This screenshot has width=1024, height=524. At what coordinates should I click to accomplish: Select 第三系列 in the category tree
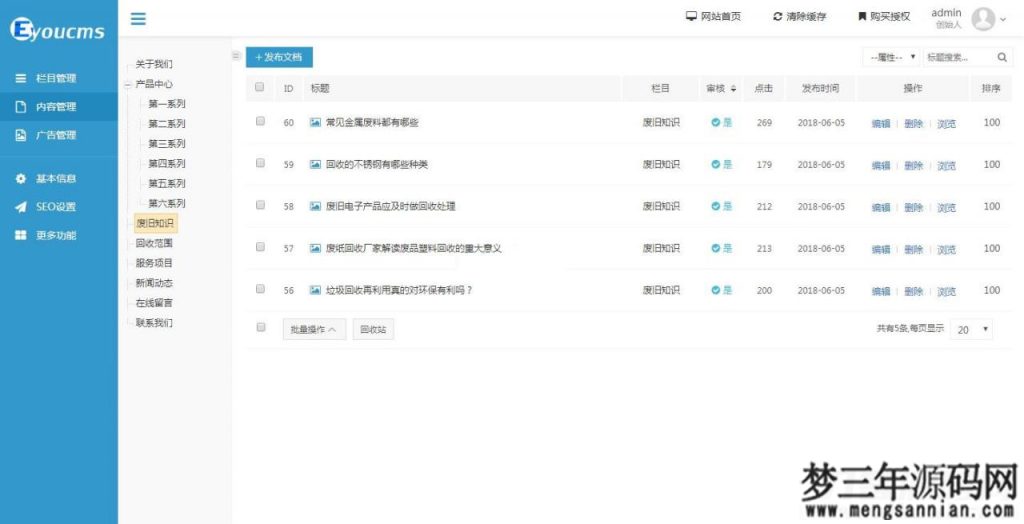coord(167,144)
